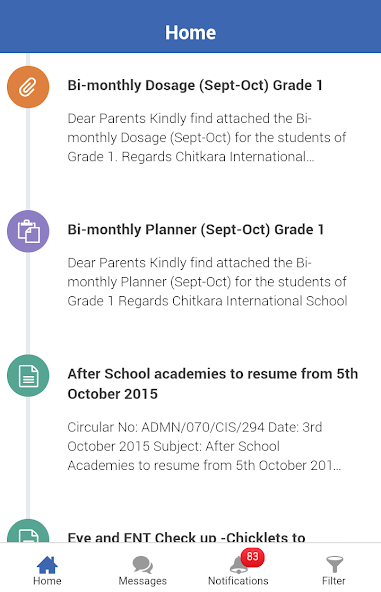381x592 pixels.
Task: Read the Dosage post description text
Action: point(207,137)
